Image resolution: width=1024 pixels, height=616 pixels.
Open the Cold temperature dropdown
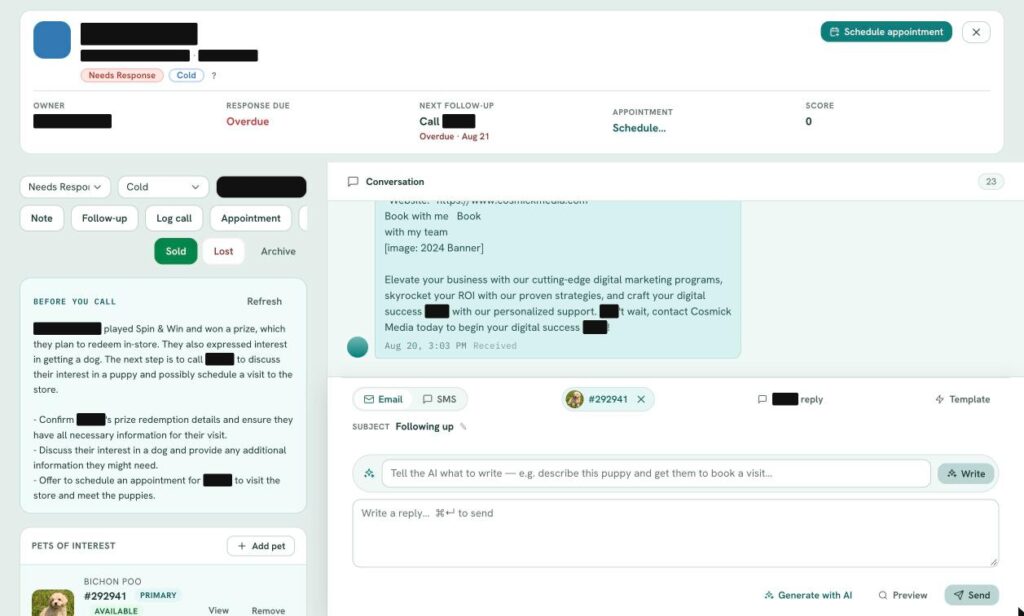click(x=163, y=187)
